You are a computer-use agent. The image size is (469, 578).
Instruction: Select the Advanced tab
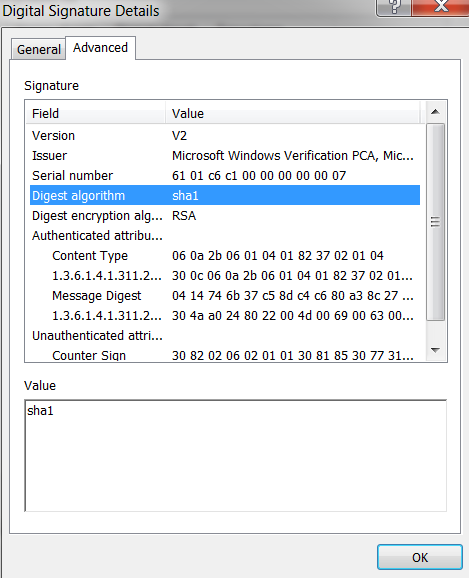(x=100, y=48)
